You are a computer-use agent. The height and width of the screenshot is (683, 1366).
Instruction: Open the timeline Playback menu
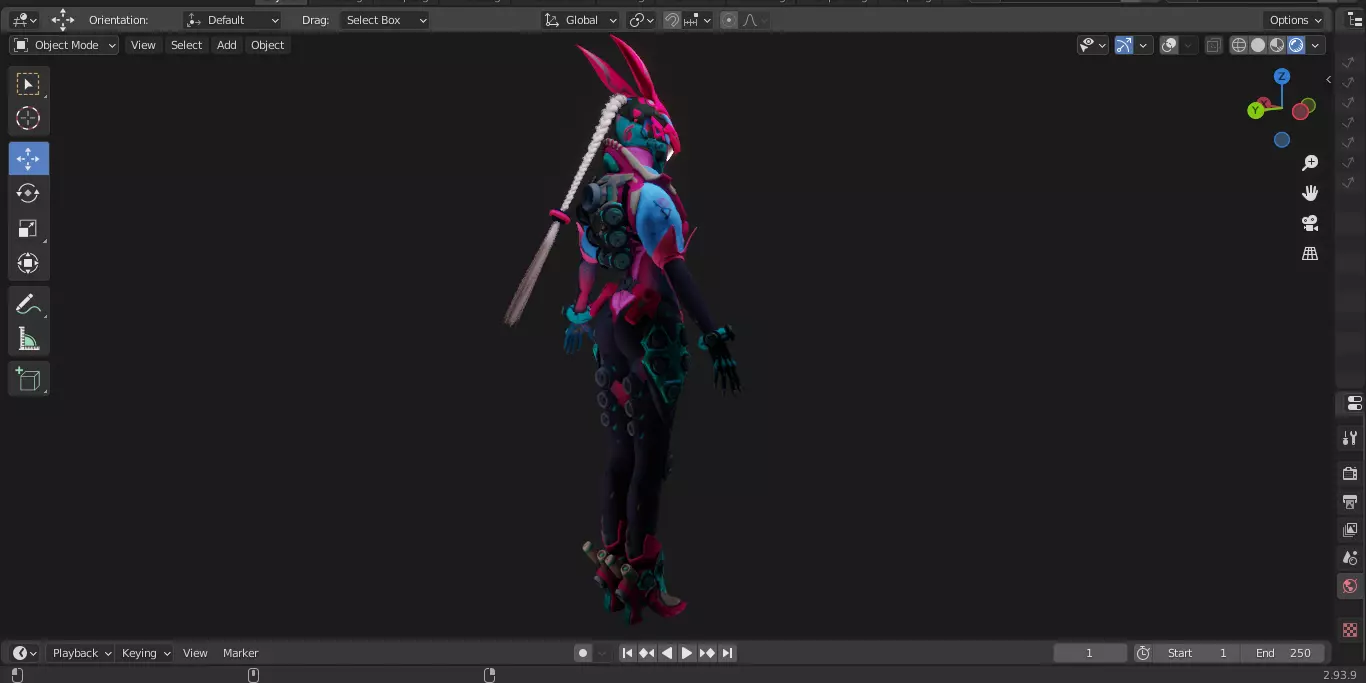tap(81, 653)
